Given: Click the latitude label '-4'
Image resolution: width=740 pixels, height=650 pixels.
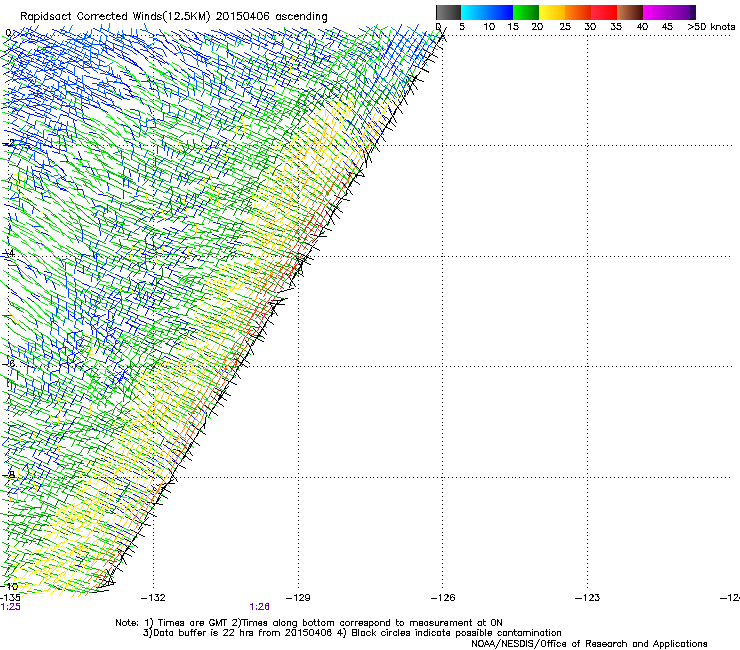Looking at the screenshot, I should click(x=9, y=253).
